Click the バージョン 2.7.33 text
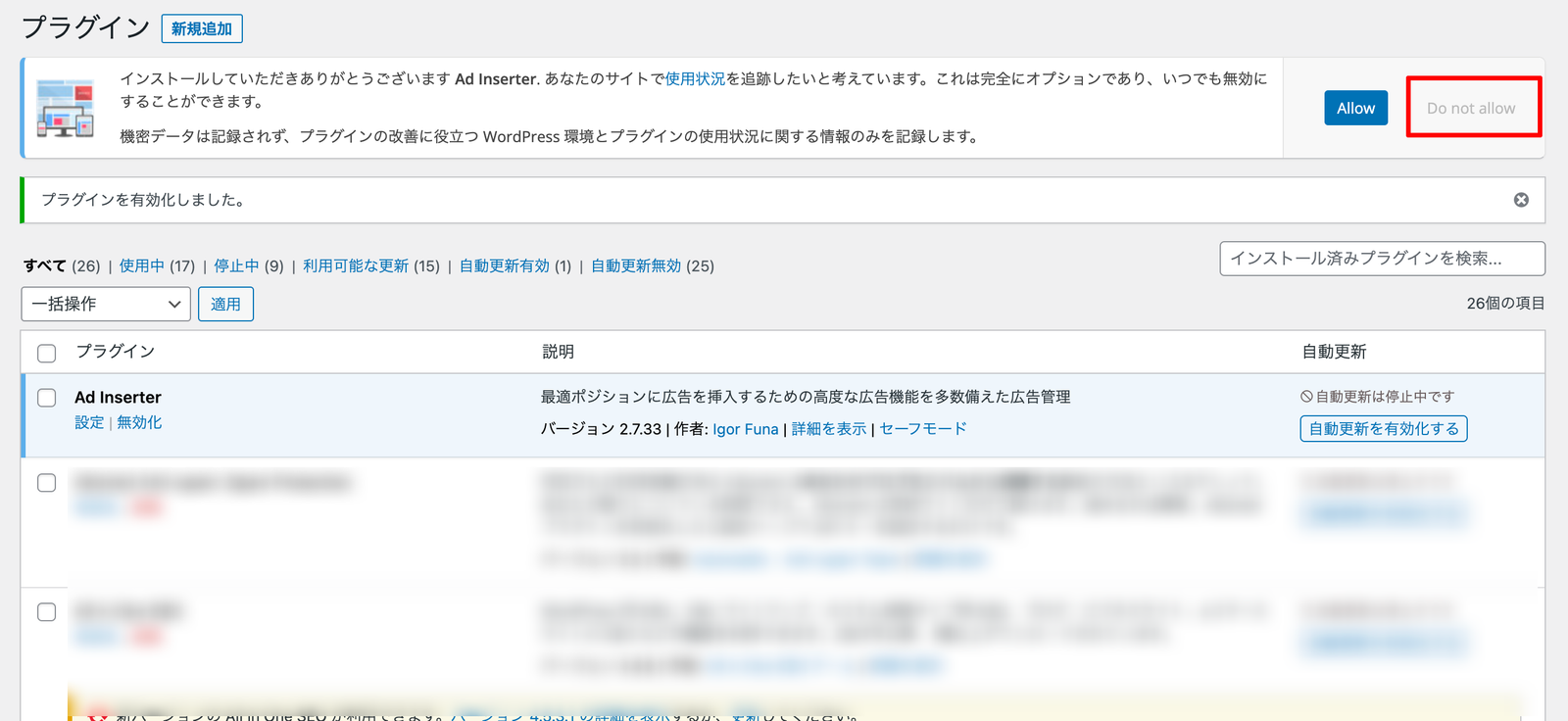Screen dimensions: 1568x721 coord(601,429)
